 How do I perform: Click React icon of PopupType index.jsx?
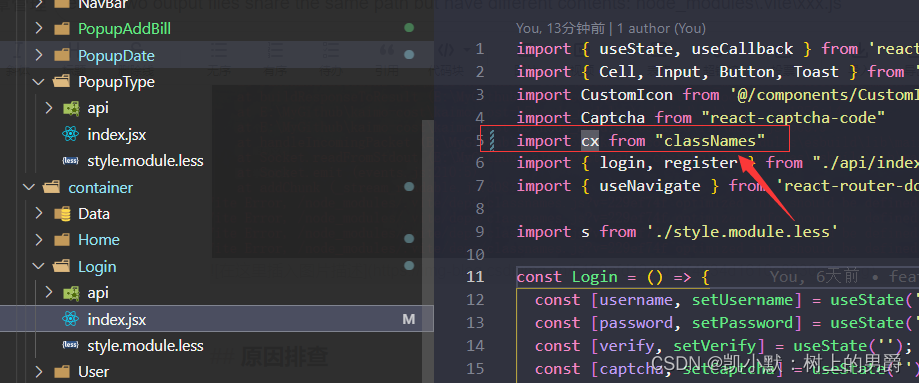[x=70, y=134]
